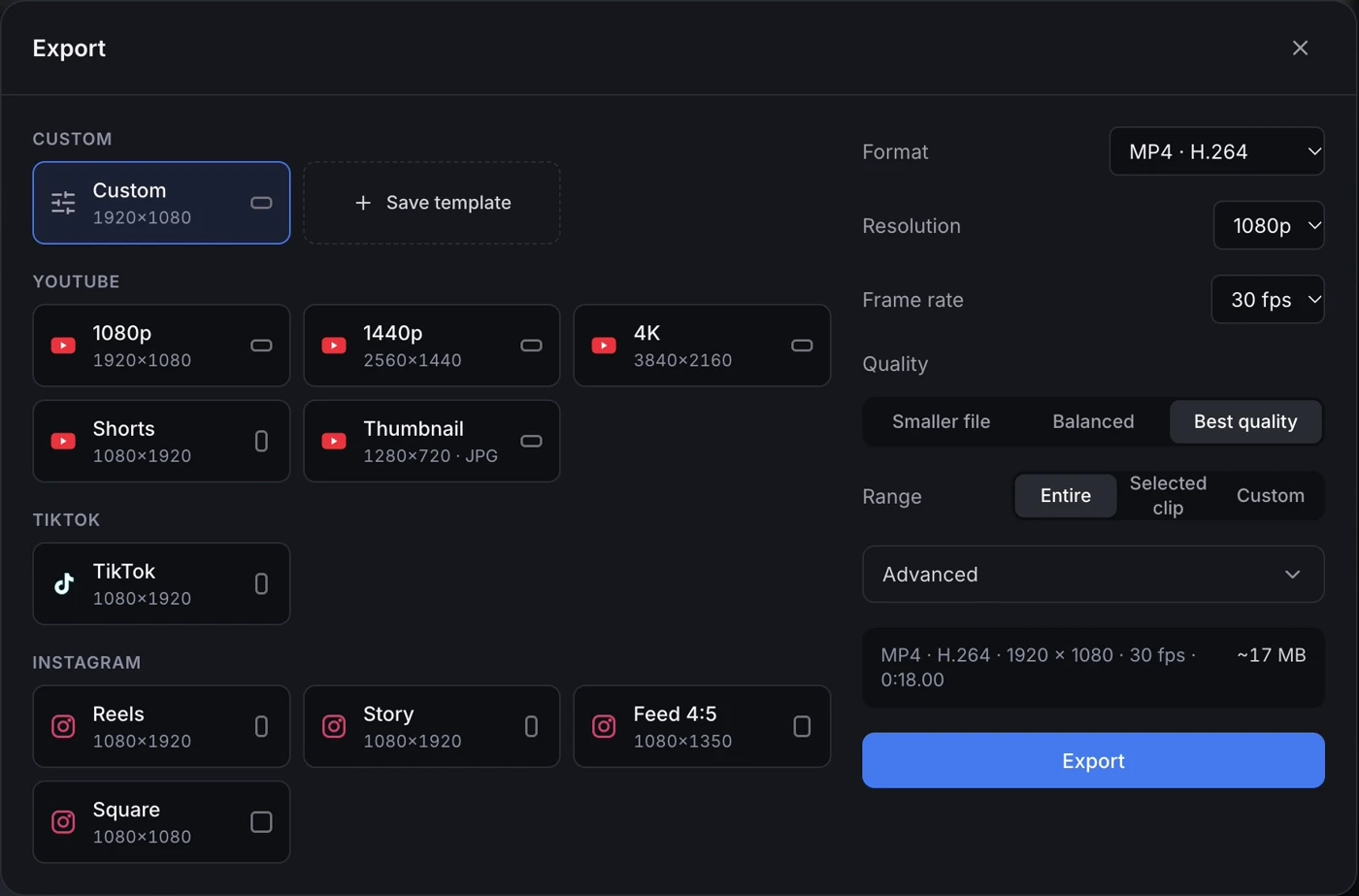Click the Instagram icon on Story preset

tap(334, 726)
